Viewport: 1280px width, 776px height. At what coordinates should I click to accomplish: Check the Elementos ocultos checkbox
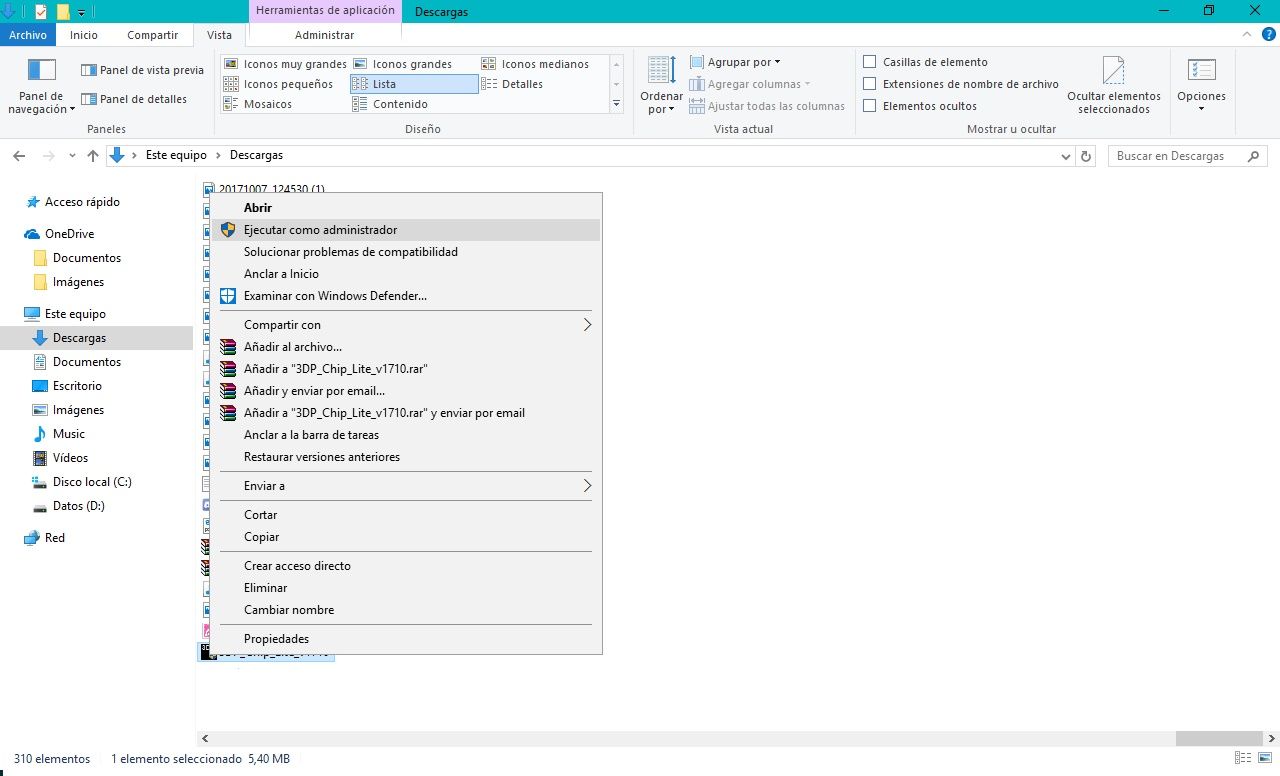870,106
